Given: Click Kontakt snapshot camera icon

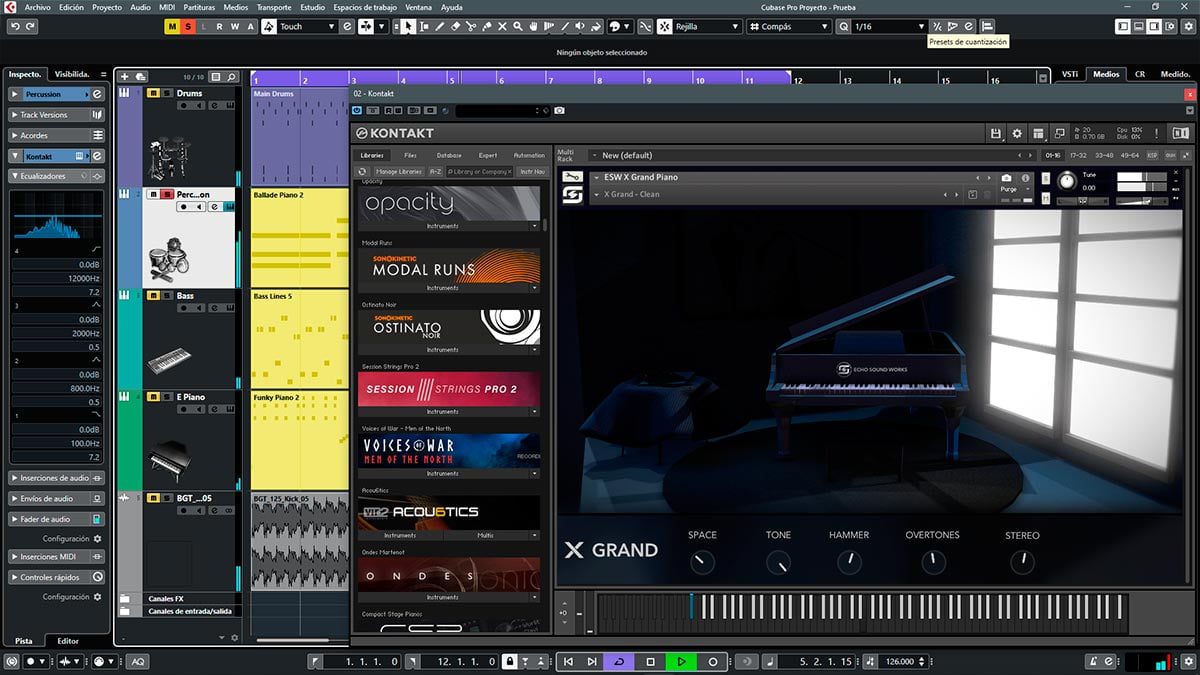Looking at the screenshot, I should pyautogui.click(x=1006, y=178).
